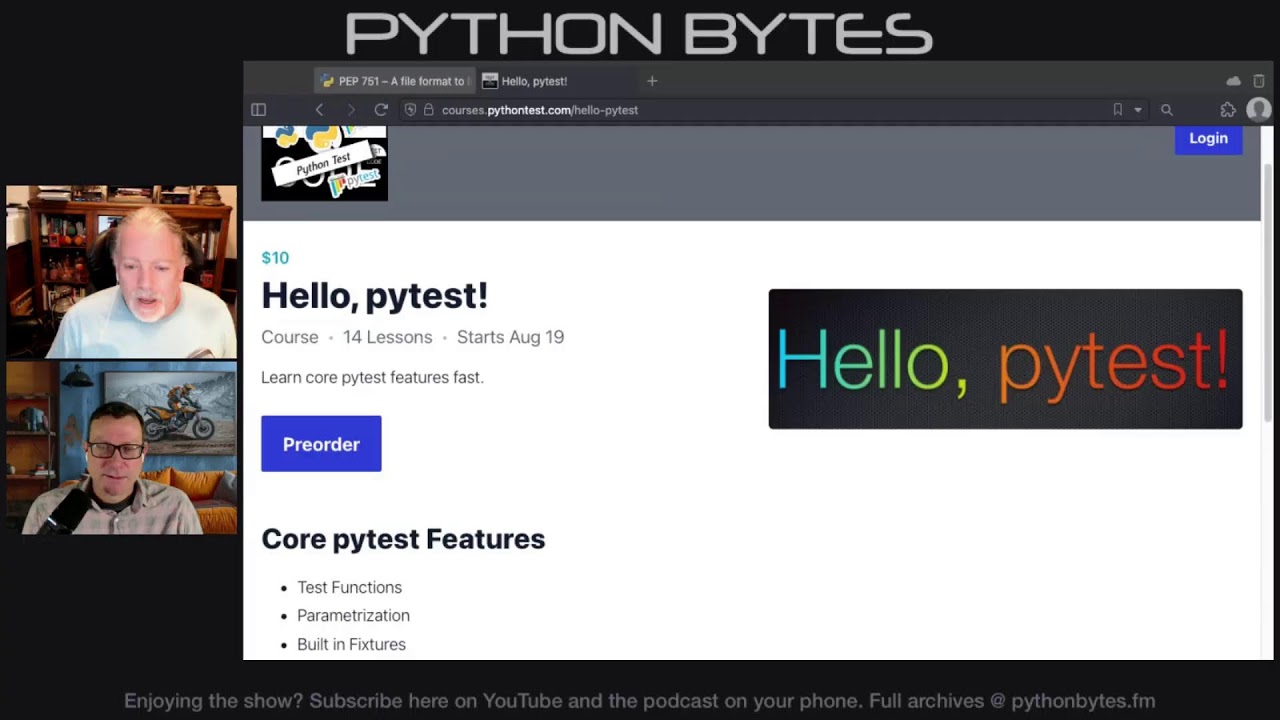
Task: Open the bookmark dropdown arrow
Action: point(1138,110)
